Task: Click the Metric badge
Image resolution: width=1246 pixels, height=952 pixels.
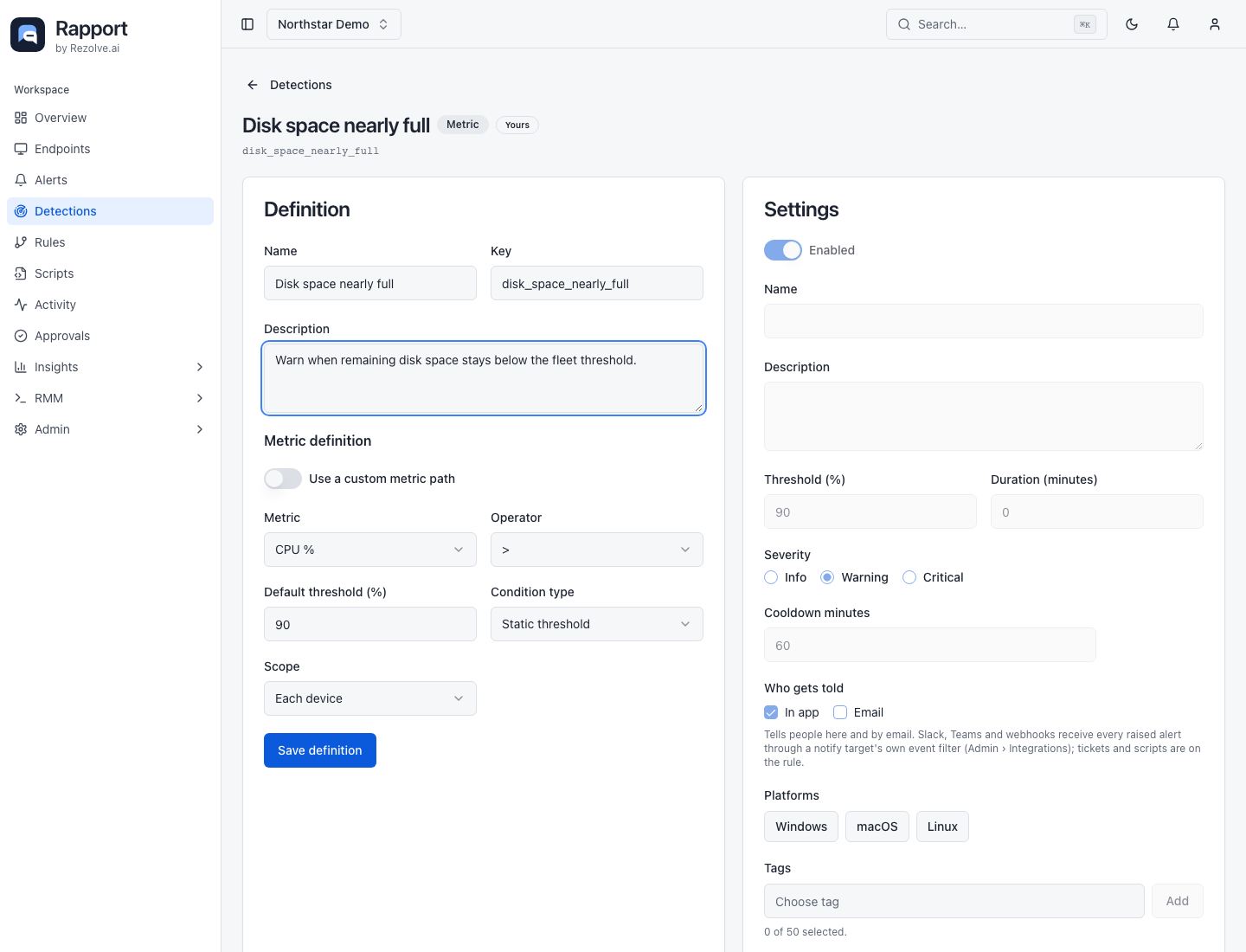Action: [x=463, y=125]
